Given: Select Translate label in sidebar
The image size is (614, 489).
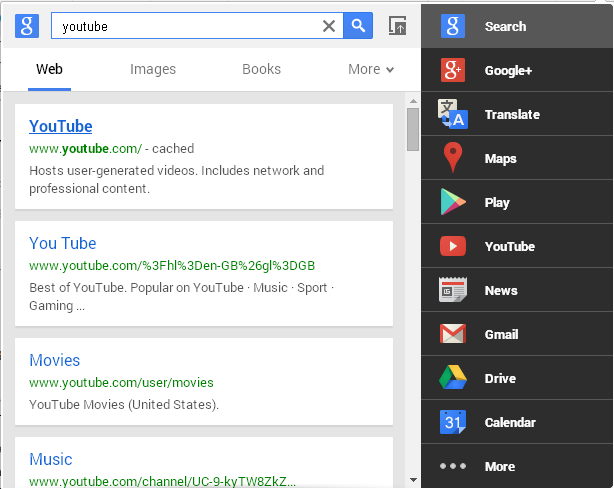Looking at the screenshot, I should (x=512, y=114).
